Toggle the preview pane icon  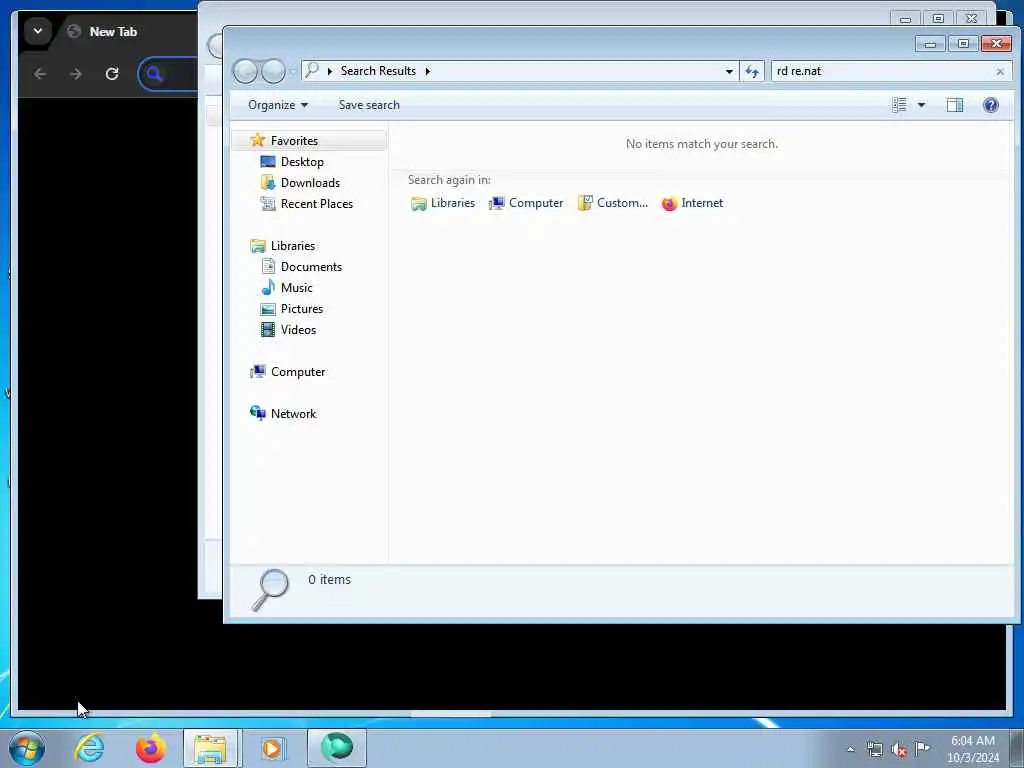(x=955, y=105)
